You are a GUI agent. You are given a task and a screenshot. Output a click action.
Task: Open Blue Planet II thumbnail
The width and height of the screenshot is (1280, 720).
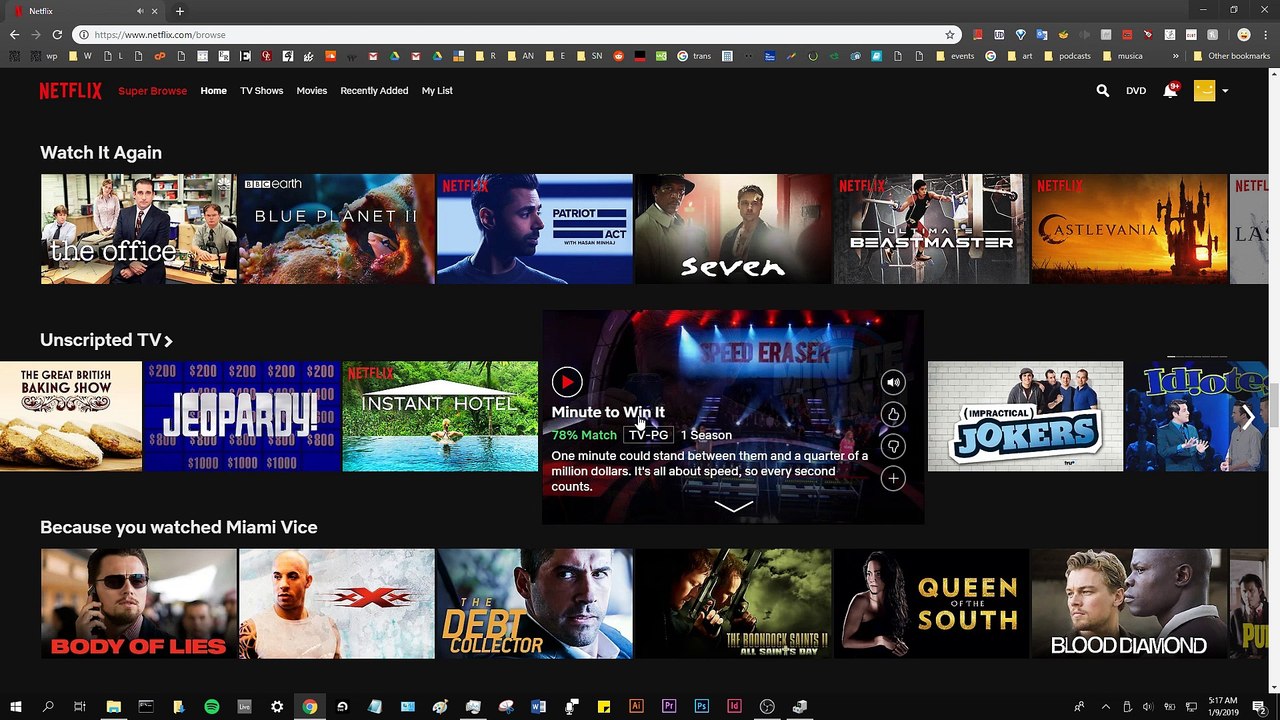[336, 229]
